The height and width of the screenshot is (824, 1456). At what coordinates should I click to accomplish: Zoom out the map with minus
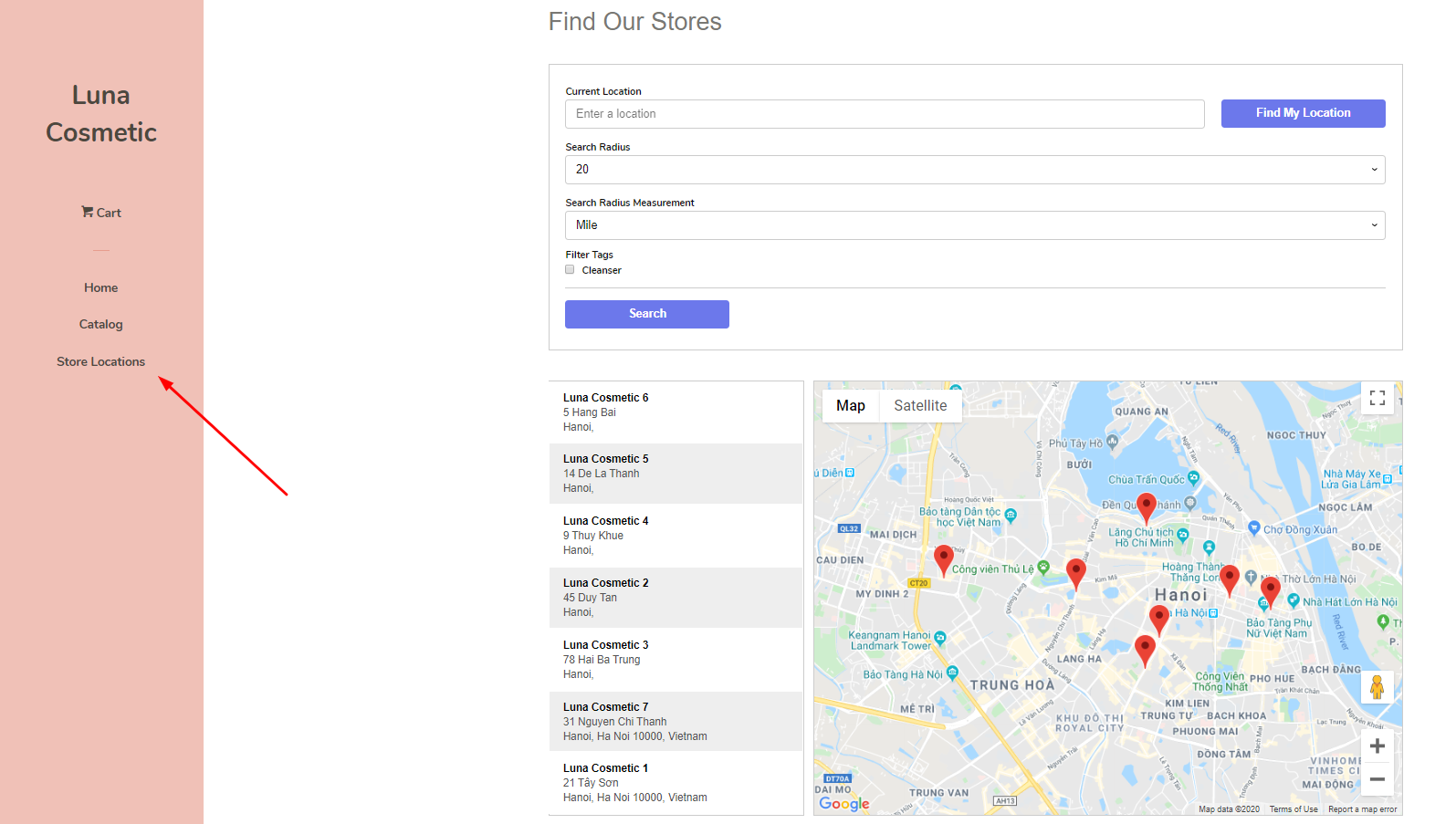1377,779
